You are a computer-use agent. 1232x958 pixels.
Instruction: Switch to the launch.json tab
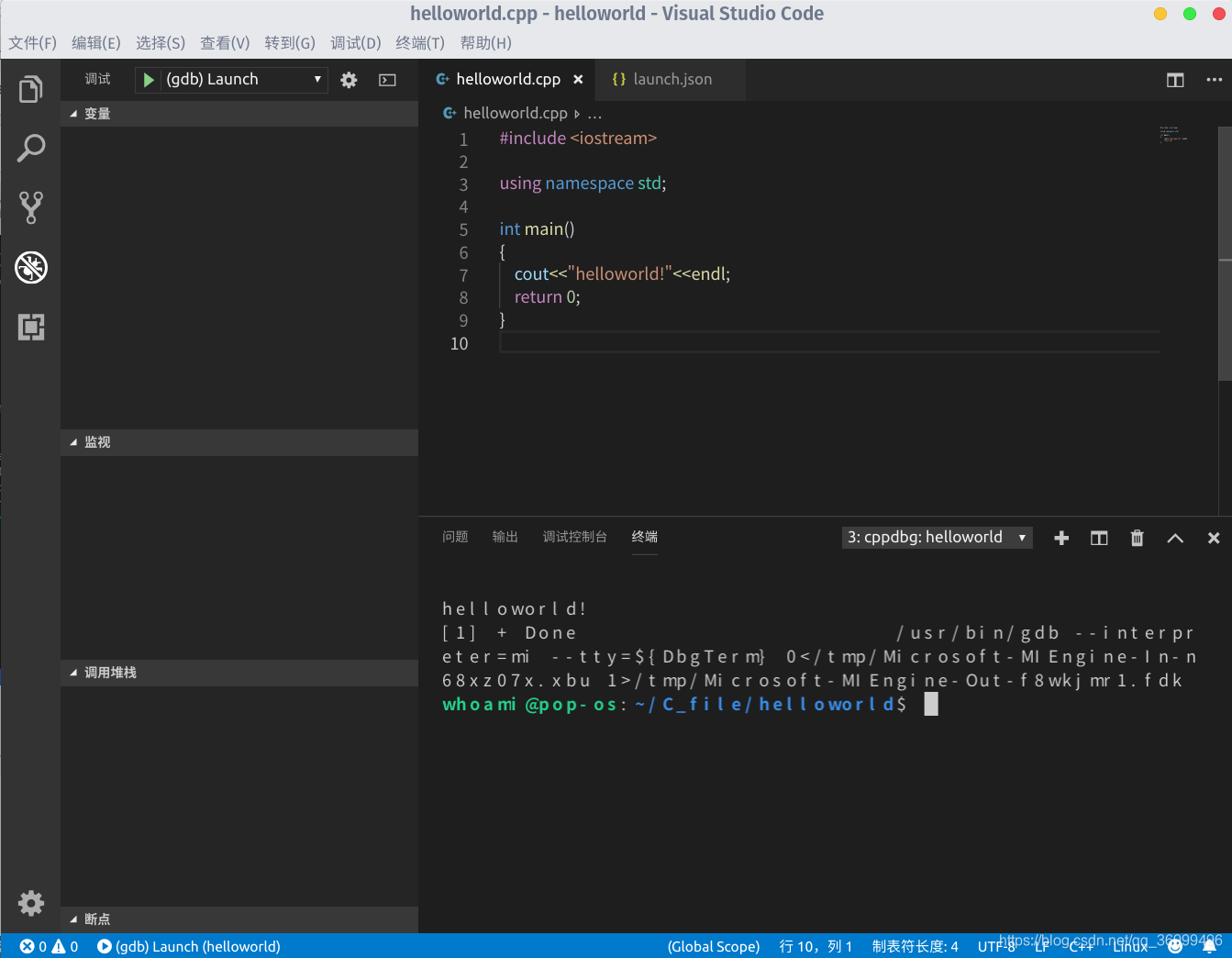click(x=671, y=80)
